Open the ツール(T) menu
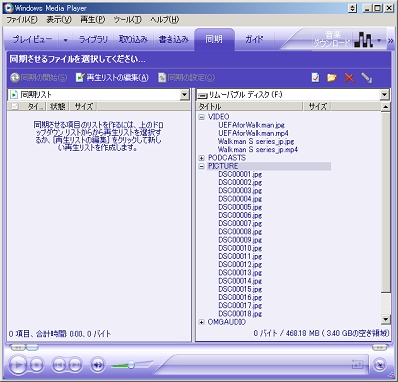 (127, 20)
